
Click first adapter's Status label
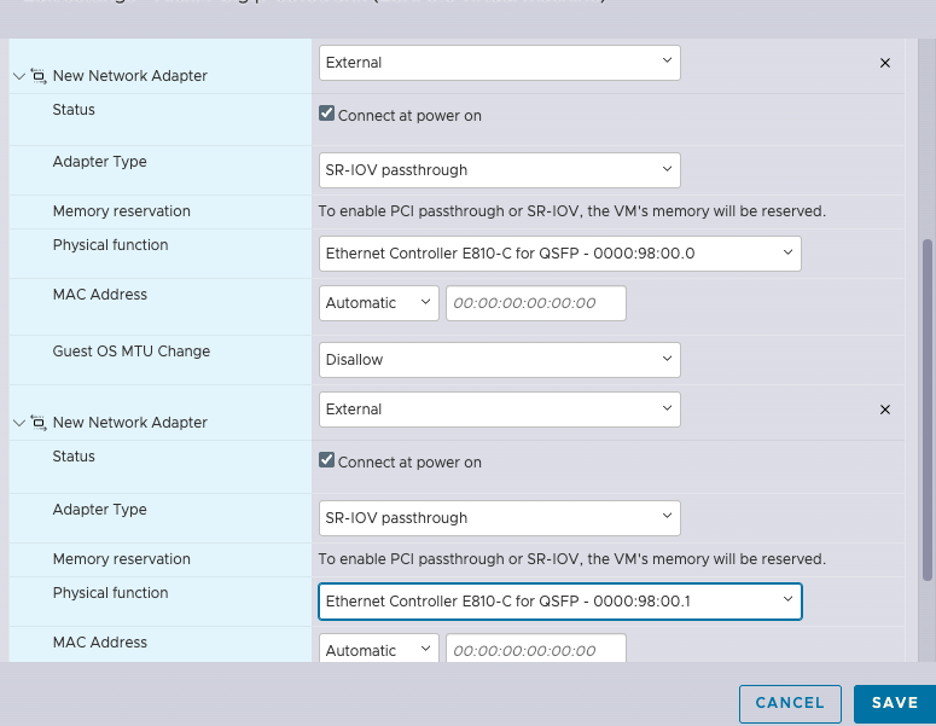(73, 110)
